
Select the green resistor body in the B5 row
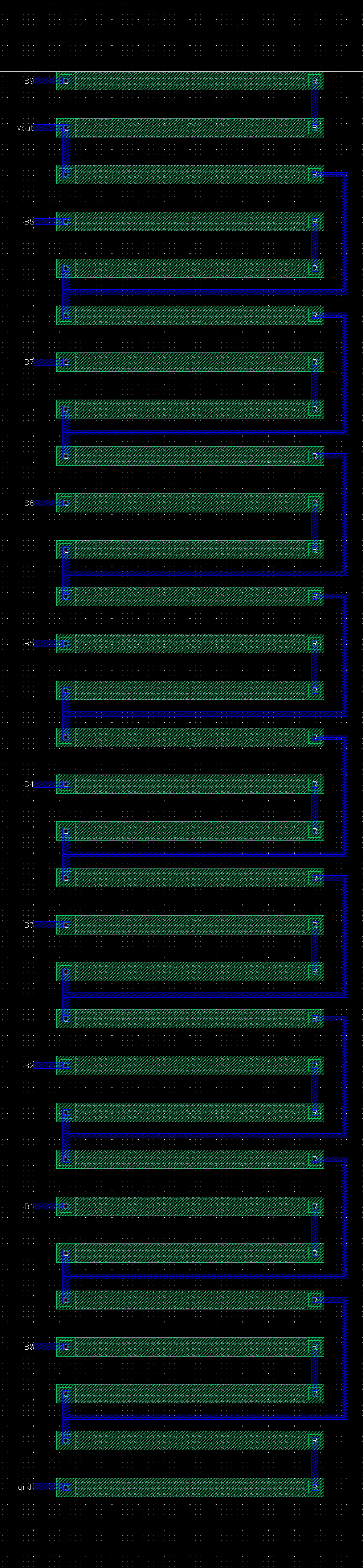tap(190, 643)
